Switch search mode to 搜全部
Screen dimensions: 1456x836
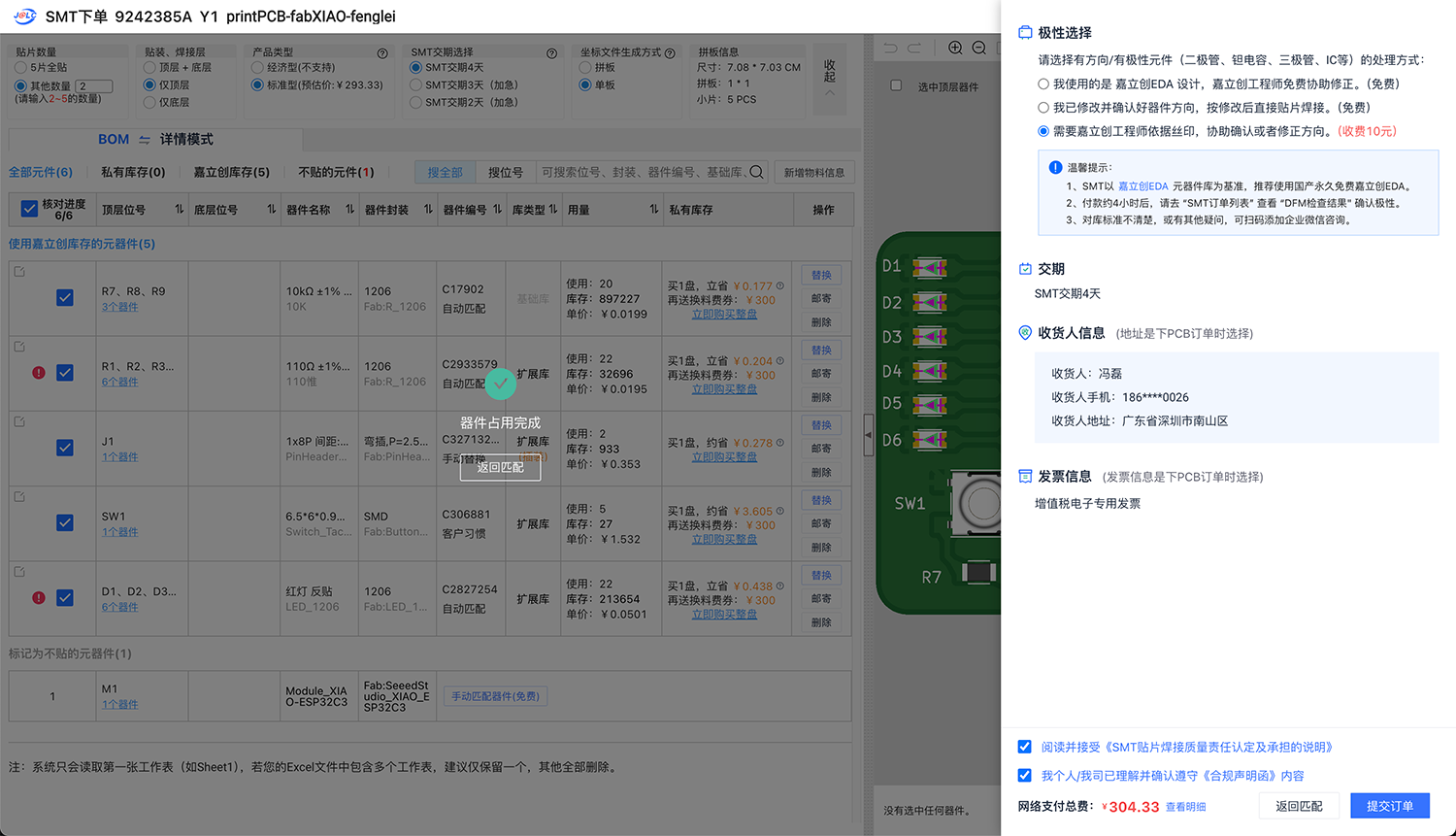pyautogui.click(x=446, y=172)
